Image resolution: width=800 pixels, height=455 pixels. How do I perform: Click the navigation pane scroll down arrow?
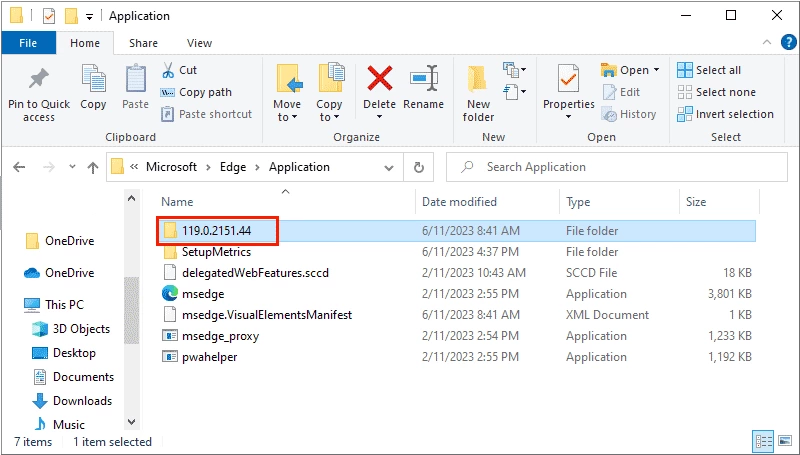pos(132,422)
